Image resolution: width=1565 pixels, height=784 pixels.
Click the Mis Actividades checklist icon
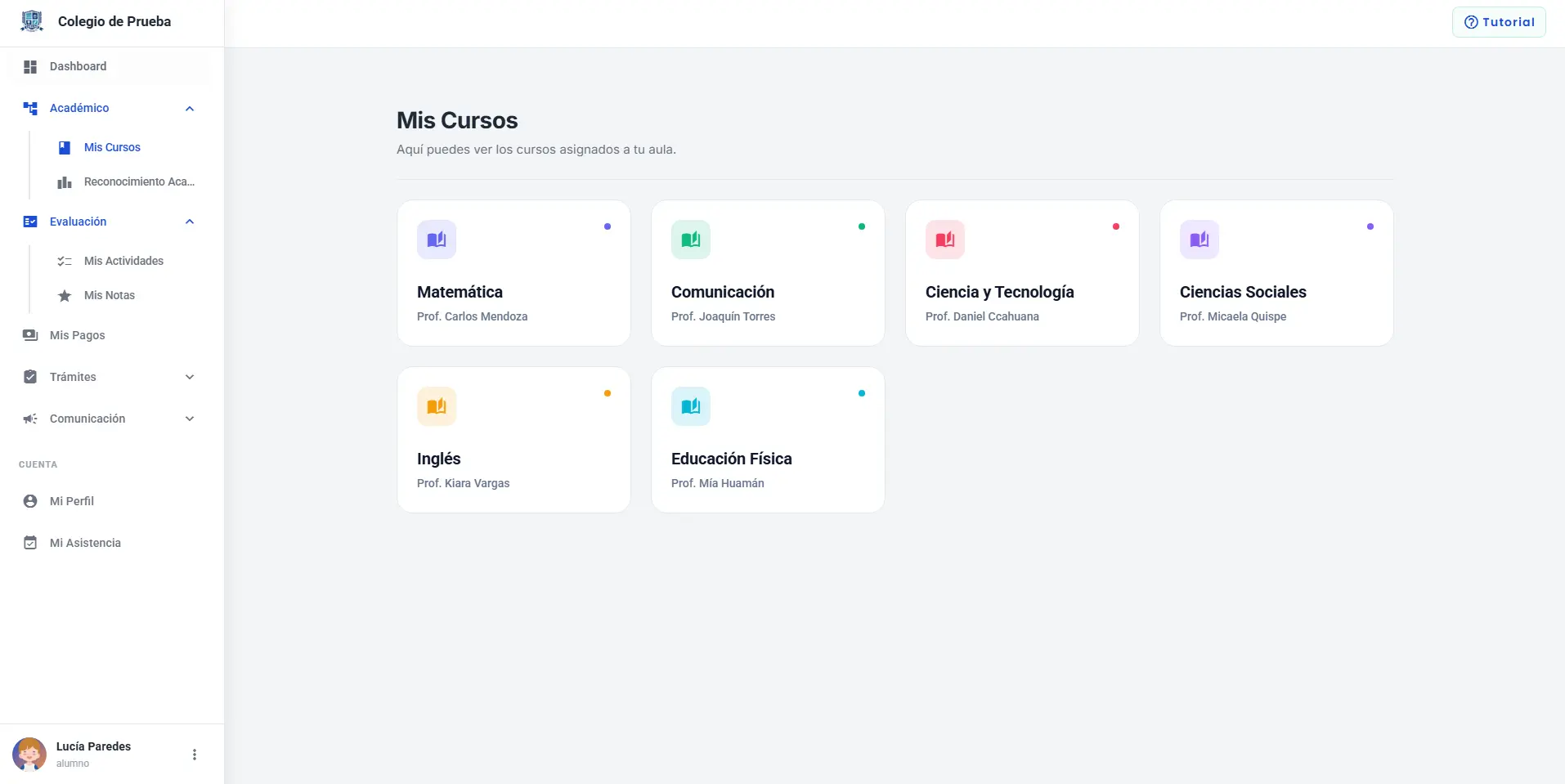[x=65, y=262]
